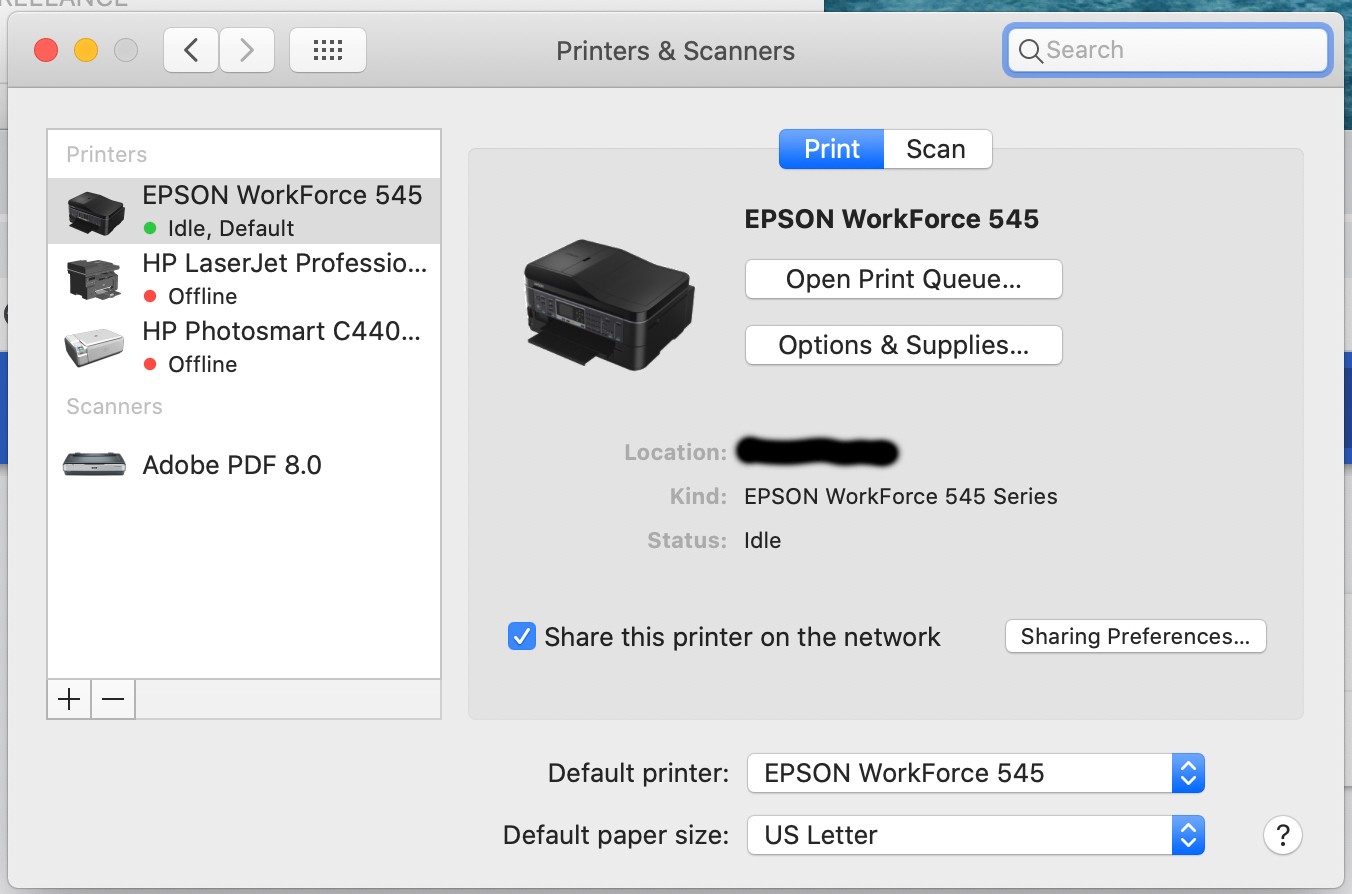Open Options & Supplies
Image resolution: width=1352 pixels, height=894 pixels.
point(903,345)
